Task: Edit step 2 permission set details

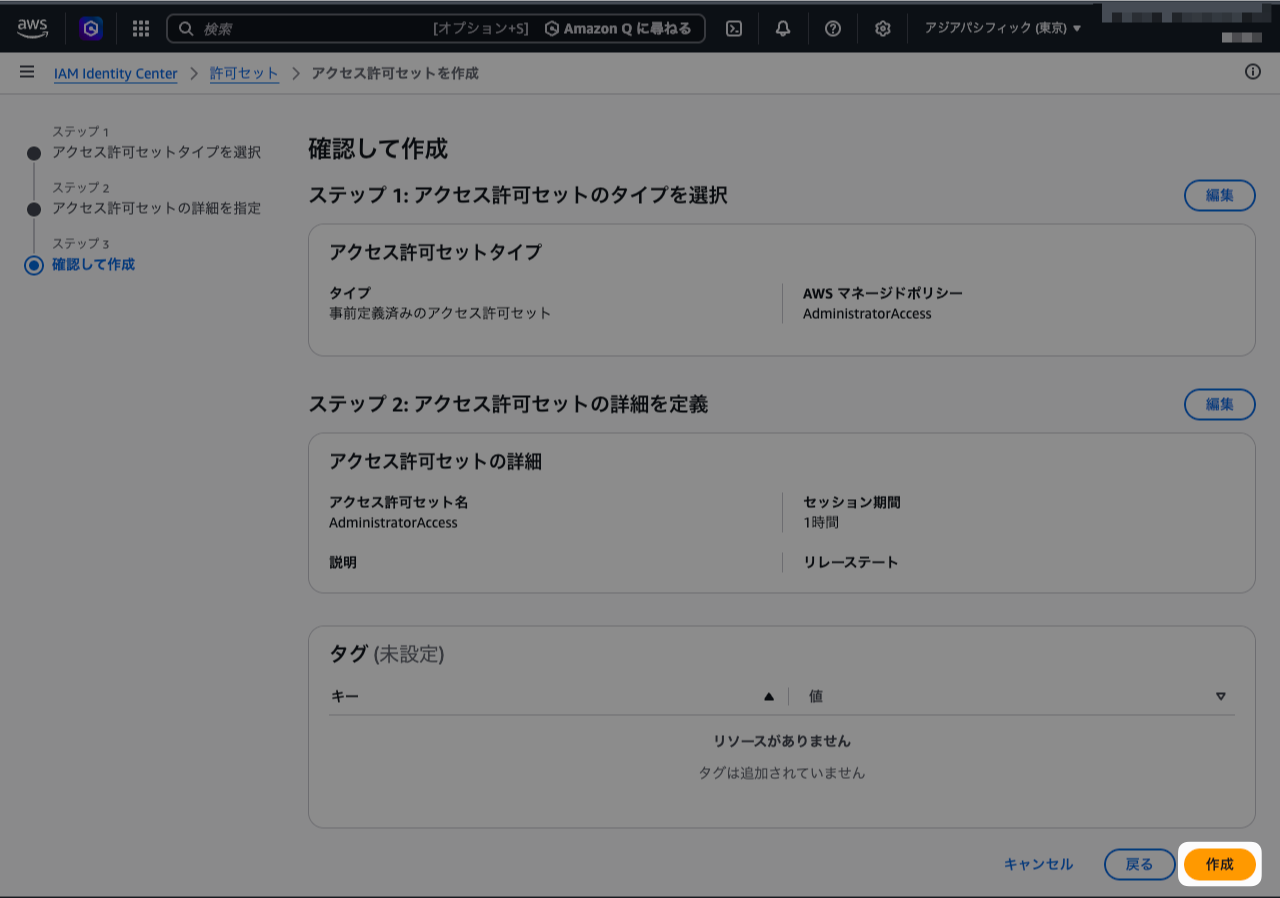Action: coord(1220,404)
